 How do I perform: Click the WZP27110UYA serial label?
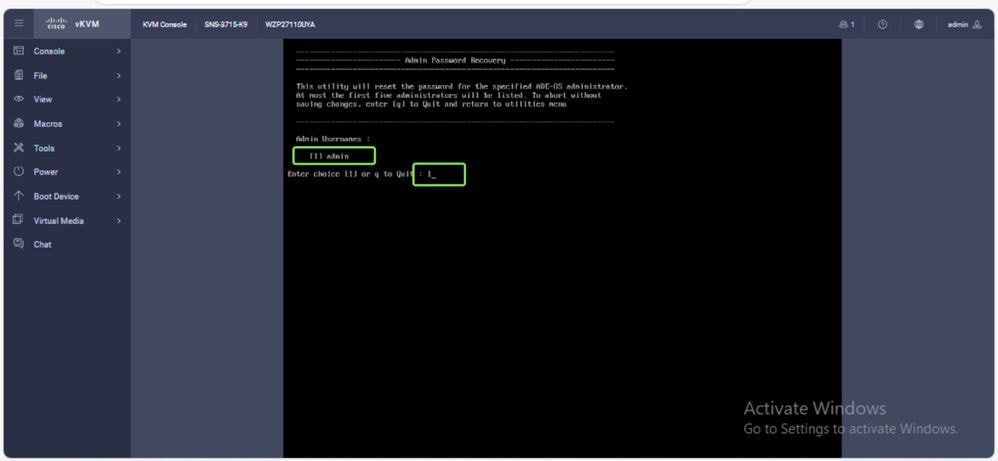pyautogui.click(x=290, y=25)
